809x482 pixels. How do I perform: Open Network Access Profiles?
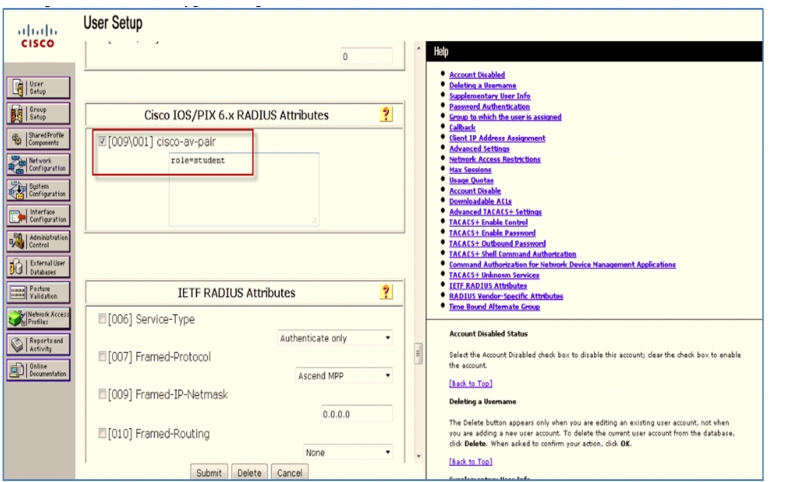[x=38, y=318]
